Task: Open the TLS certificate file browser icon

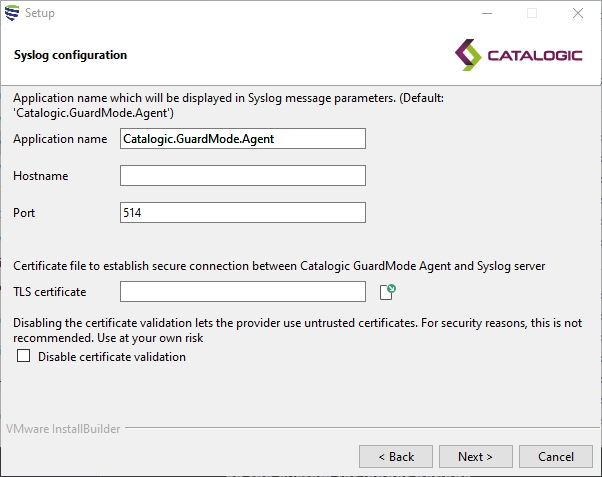Action: click(x=387, y=291)
